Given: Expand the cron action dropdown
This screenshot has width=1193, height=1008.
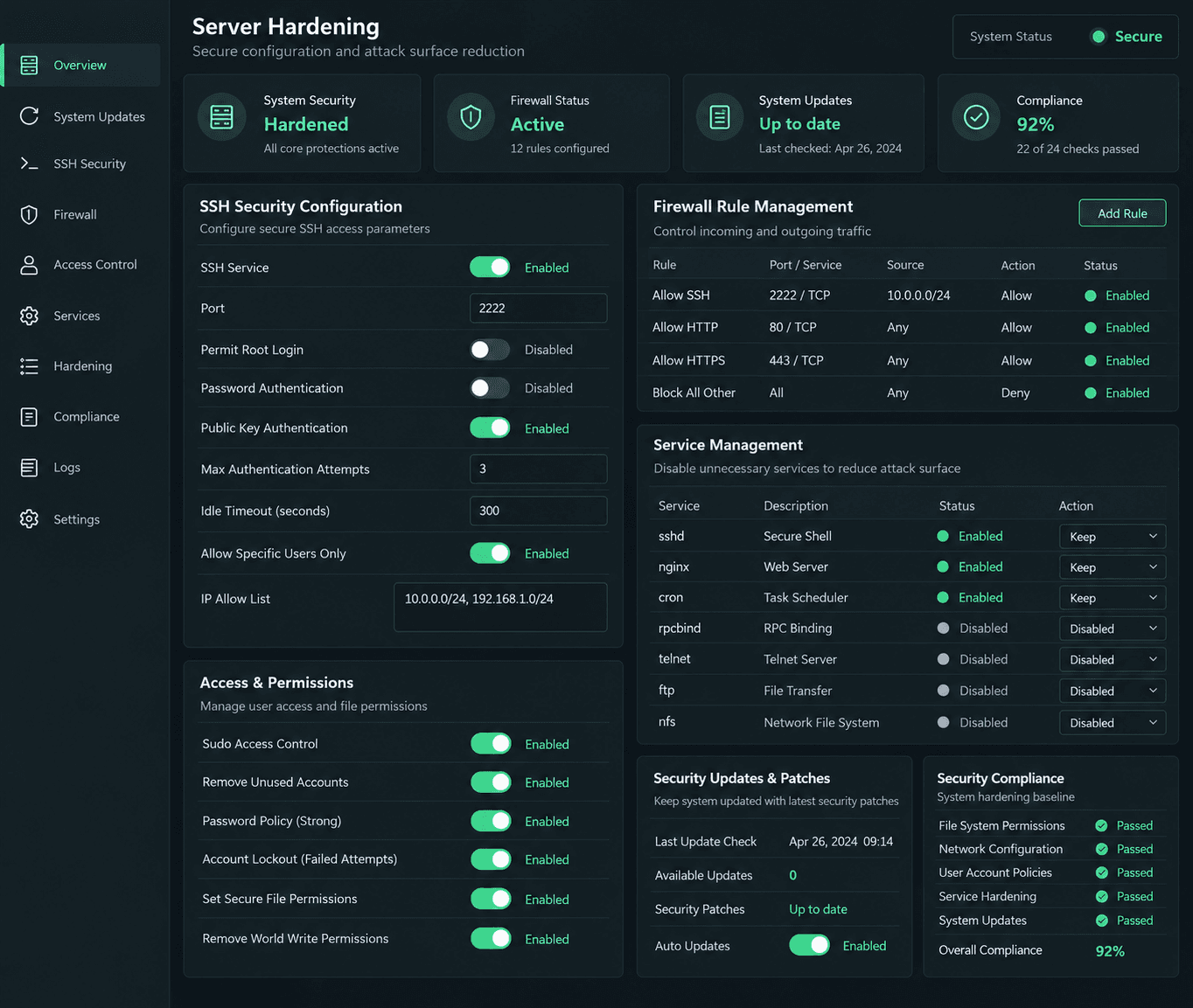Looking at the screenshot, I should tap(1113, 598).
